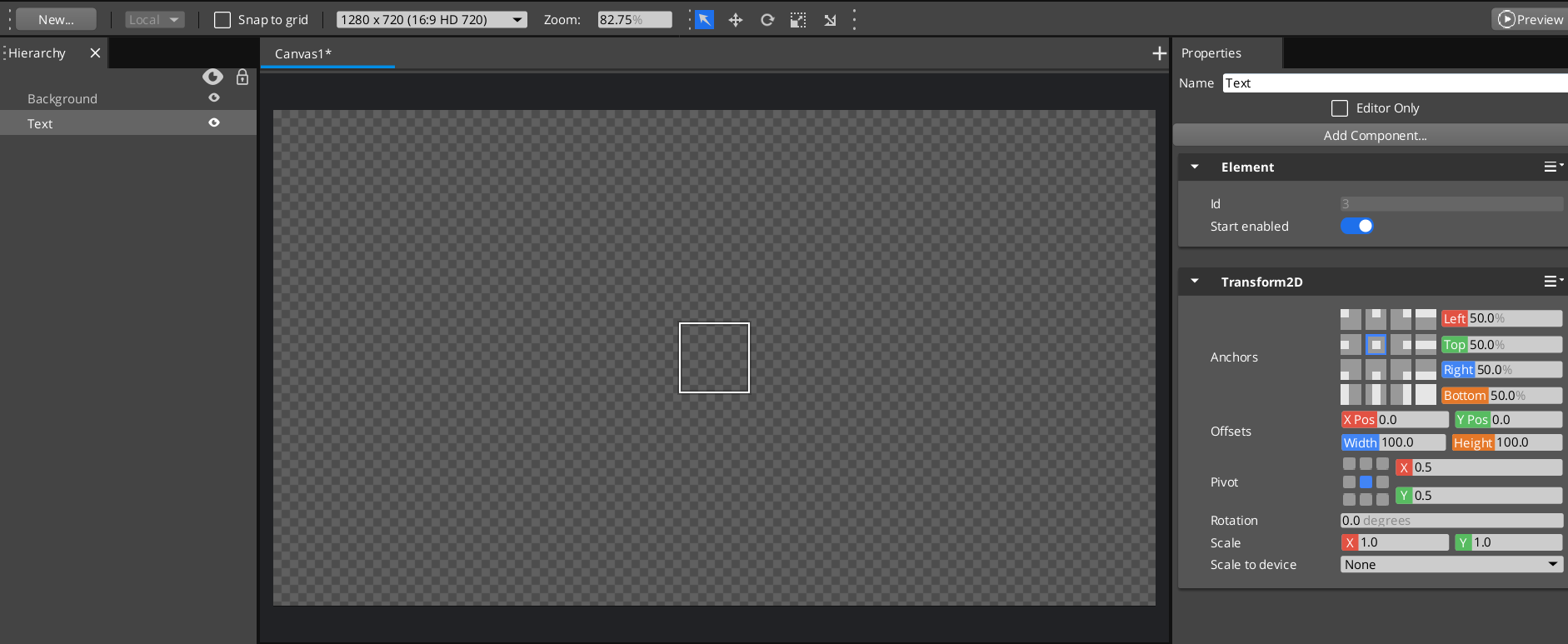1568x644 pixels.
Task: Activate the Select (arrow) tool
Action: 704,20
